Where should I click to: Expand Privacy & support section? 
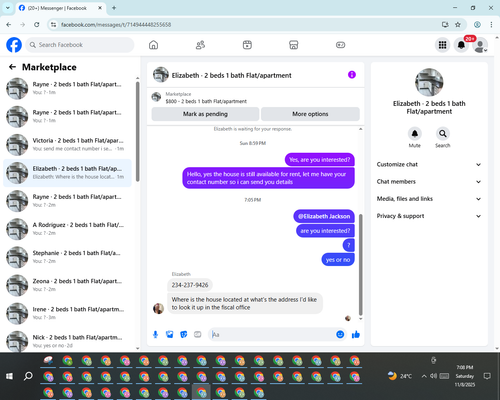[429, 216]
